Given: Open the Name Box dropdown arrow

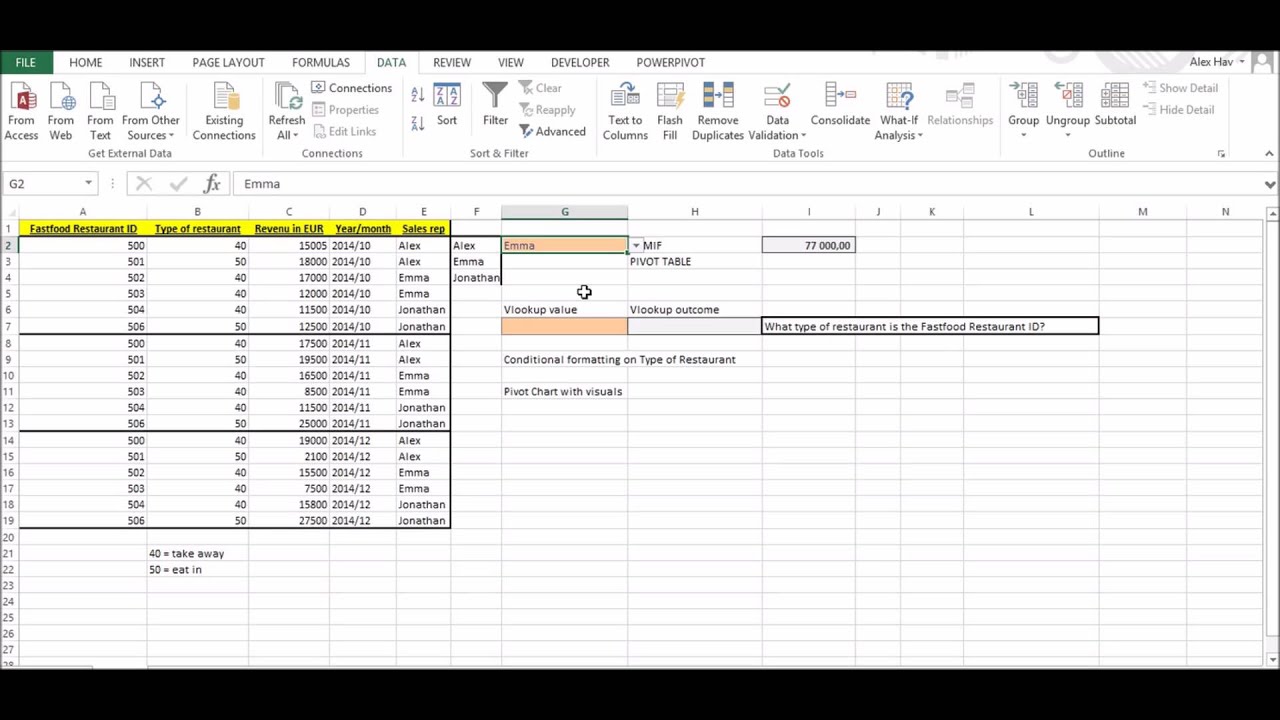Looking at the screenshot, I should (88, 184).
